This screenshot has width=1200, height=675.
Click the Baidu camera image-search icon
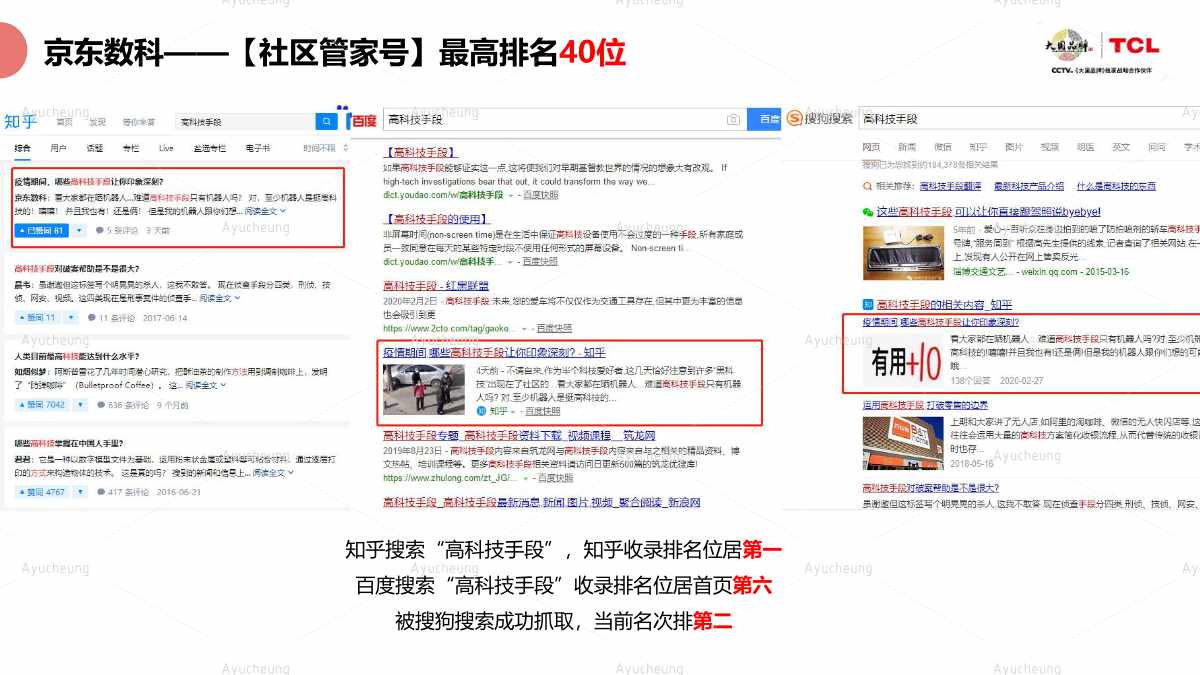733,119
